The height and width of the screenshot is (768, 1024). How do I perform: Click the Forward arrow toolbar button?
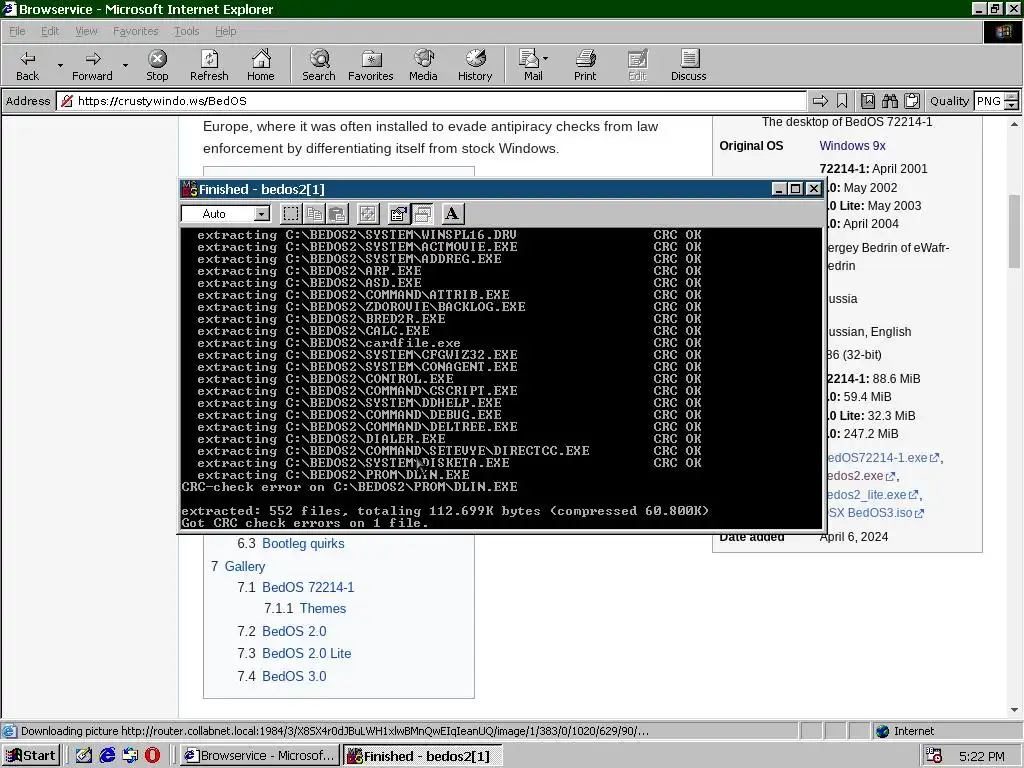point(92,65)
